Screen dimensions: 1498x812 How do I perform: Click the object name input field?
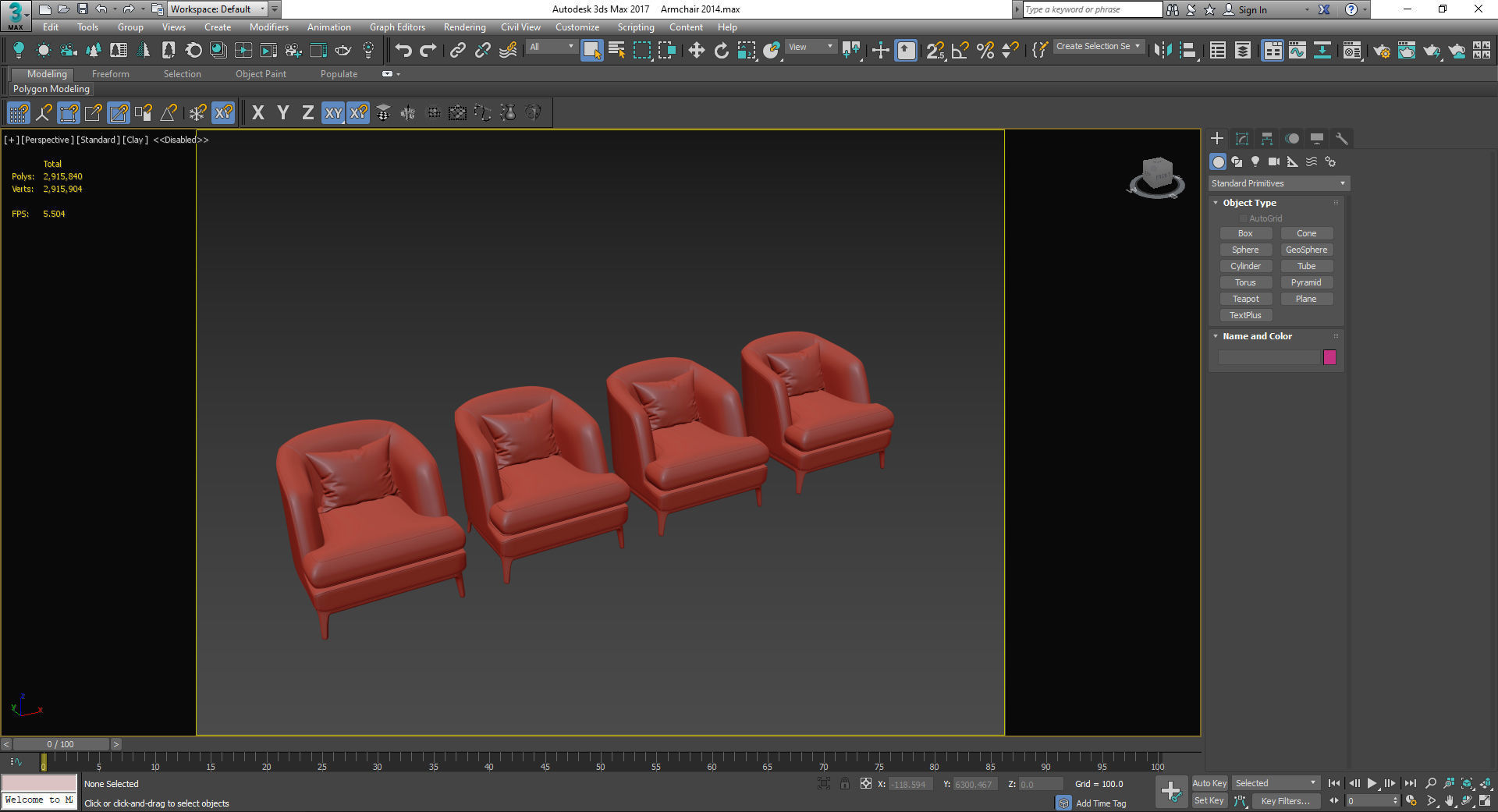(x=1269, y=357)
